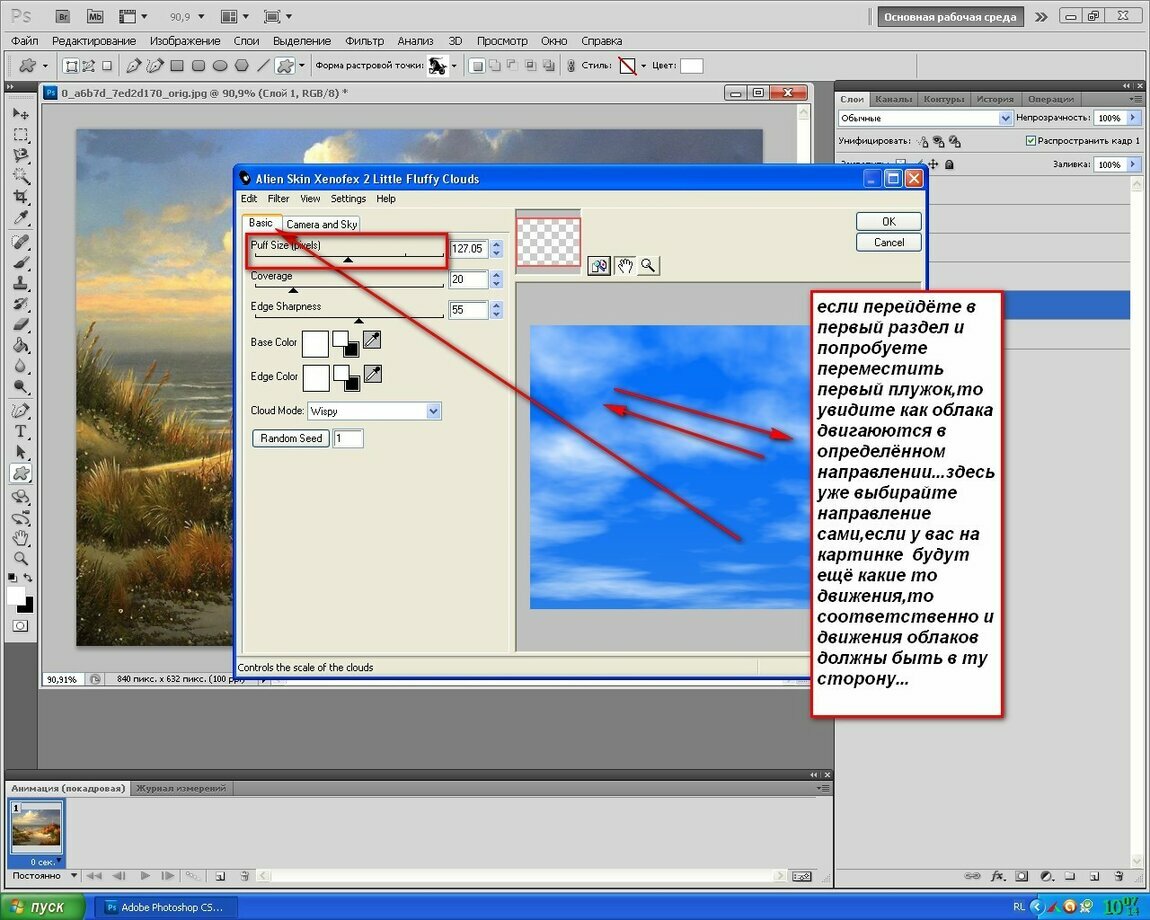The image size is (1150, 920).
Task: Click the Coverage slider track
Action: [x=348, y=287]
